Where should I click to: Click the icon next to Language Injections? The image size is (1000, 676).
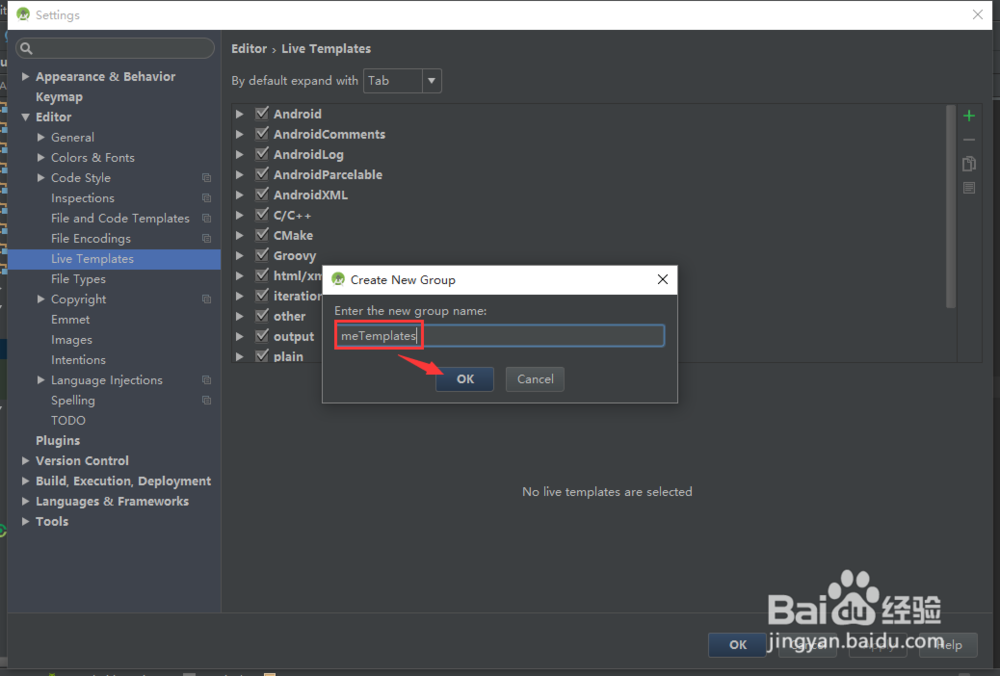(x=206, y=380)
